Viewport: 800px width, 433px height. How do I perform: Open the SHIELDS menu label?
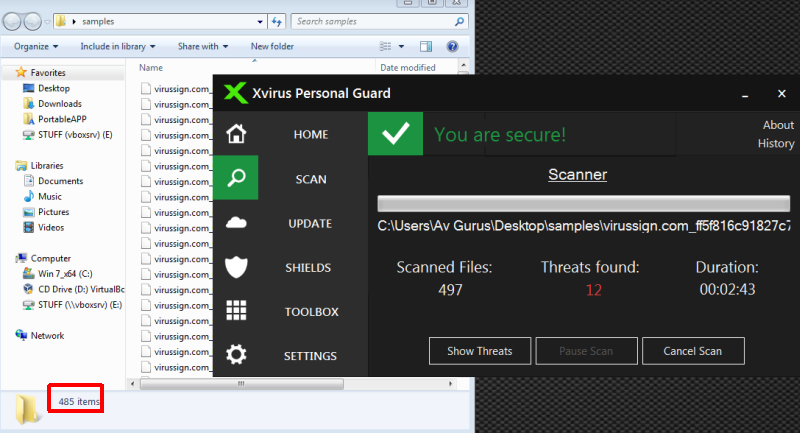pyautogui.click(x=308, y=268)
